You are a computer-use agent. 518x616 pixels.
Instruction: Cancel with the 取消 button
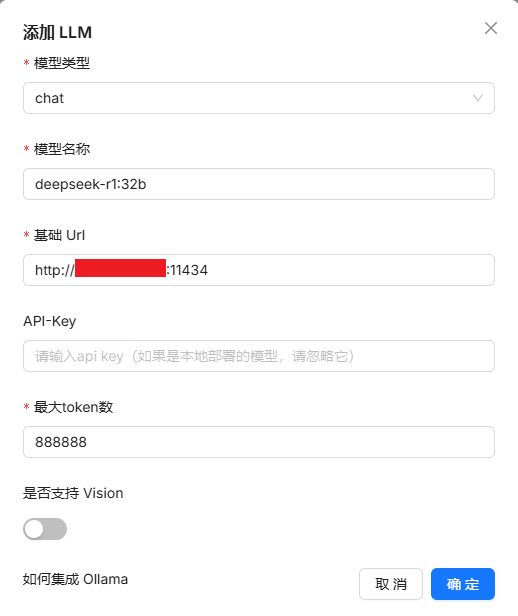391,584
